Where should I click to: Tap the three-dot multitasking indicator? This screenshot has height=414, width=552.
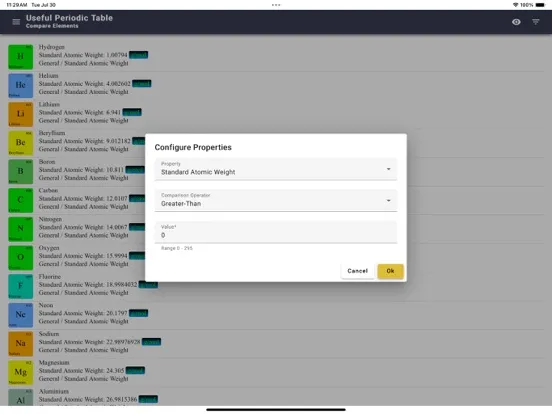tap(276, 5)
